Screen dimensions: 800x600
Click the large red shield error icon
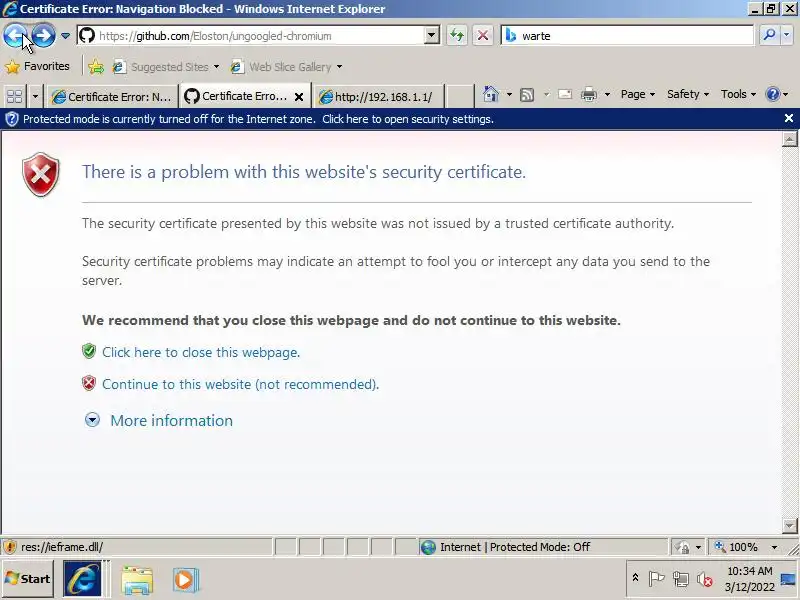click(41, 174)
